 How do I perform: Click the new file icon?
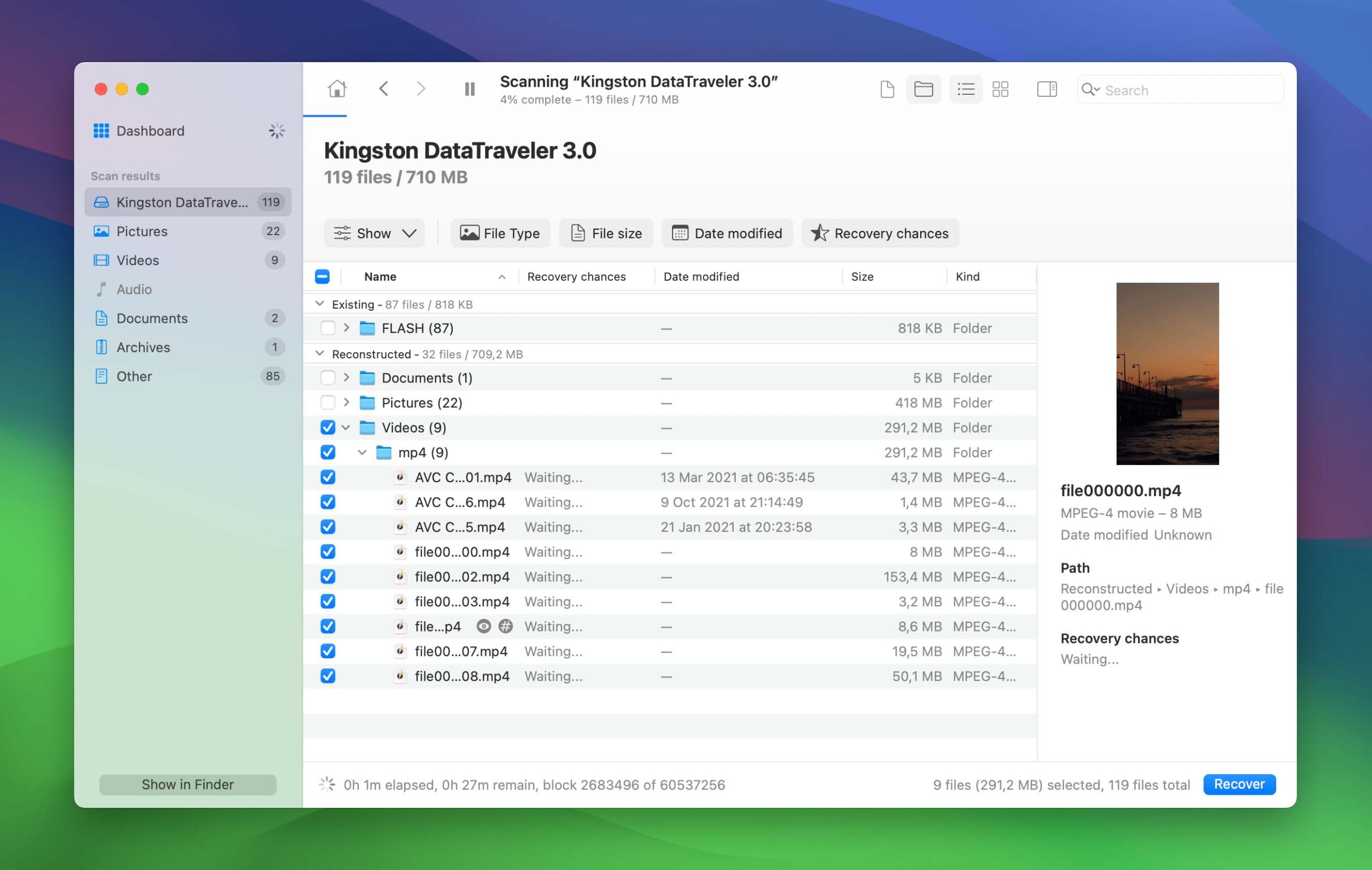(x=886, y=90)
